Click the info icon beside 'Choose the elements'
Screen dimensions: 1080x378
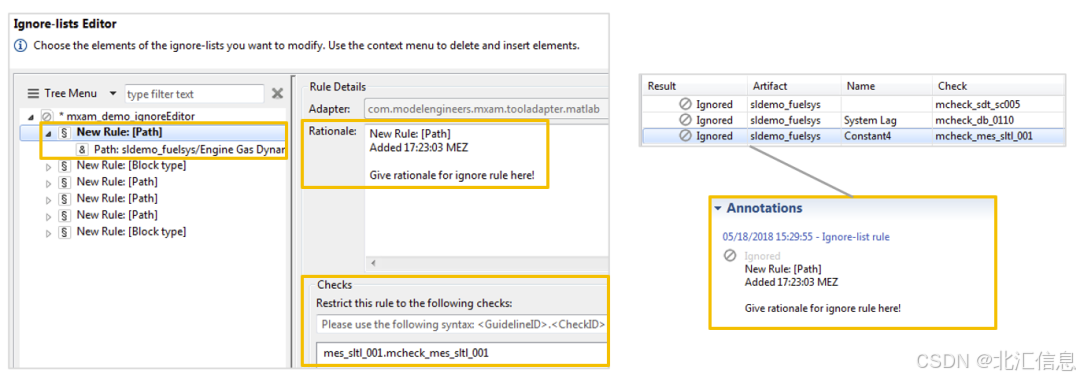click(21, 47)
